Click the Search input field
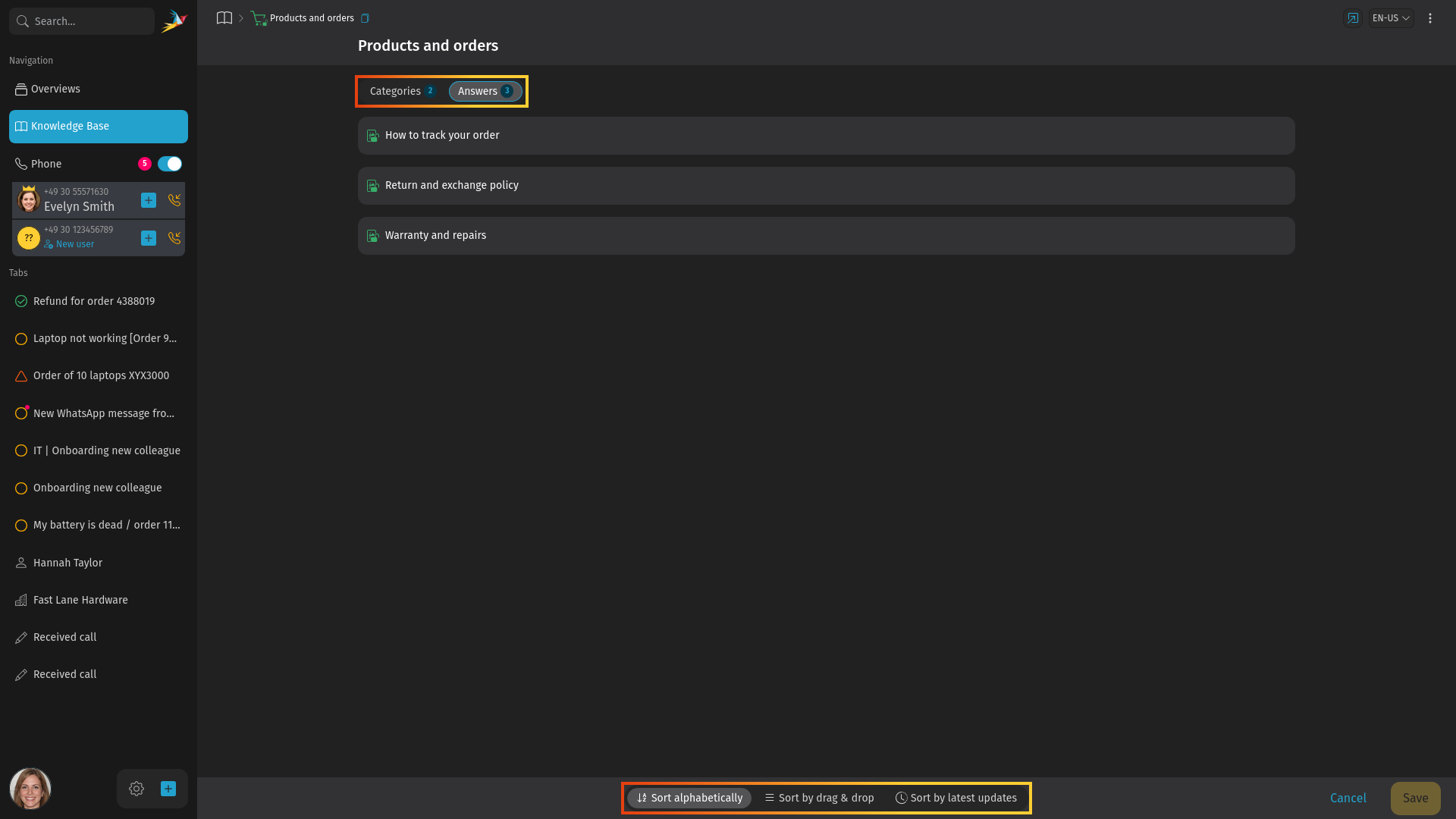This screenshot has height=819, width=1456. pyautogui.click(x=82, y=21)
